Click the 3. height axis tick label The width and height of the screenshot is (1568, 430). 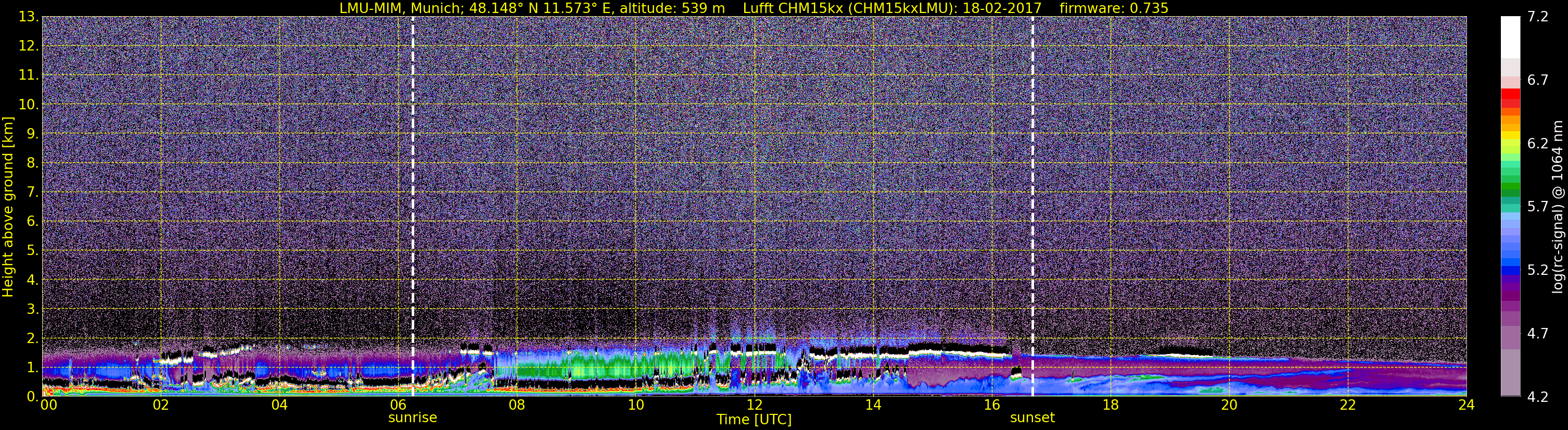(x=32, y=309)
